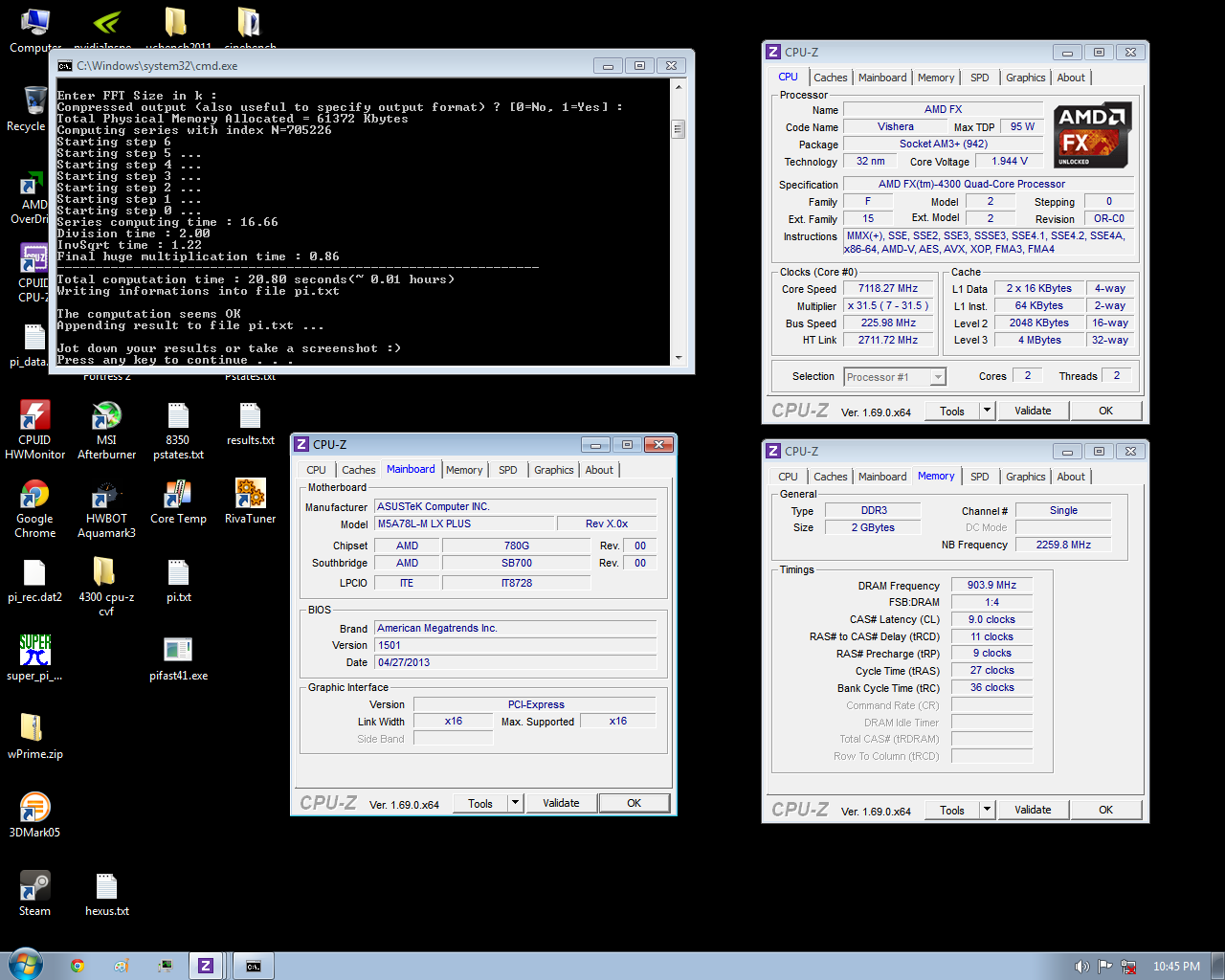1225x980 pixels.
Task: Run pifast41.exe desktop icon
Action: point(178,659)
